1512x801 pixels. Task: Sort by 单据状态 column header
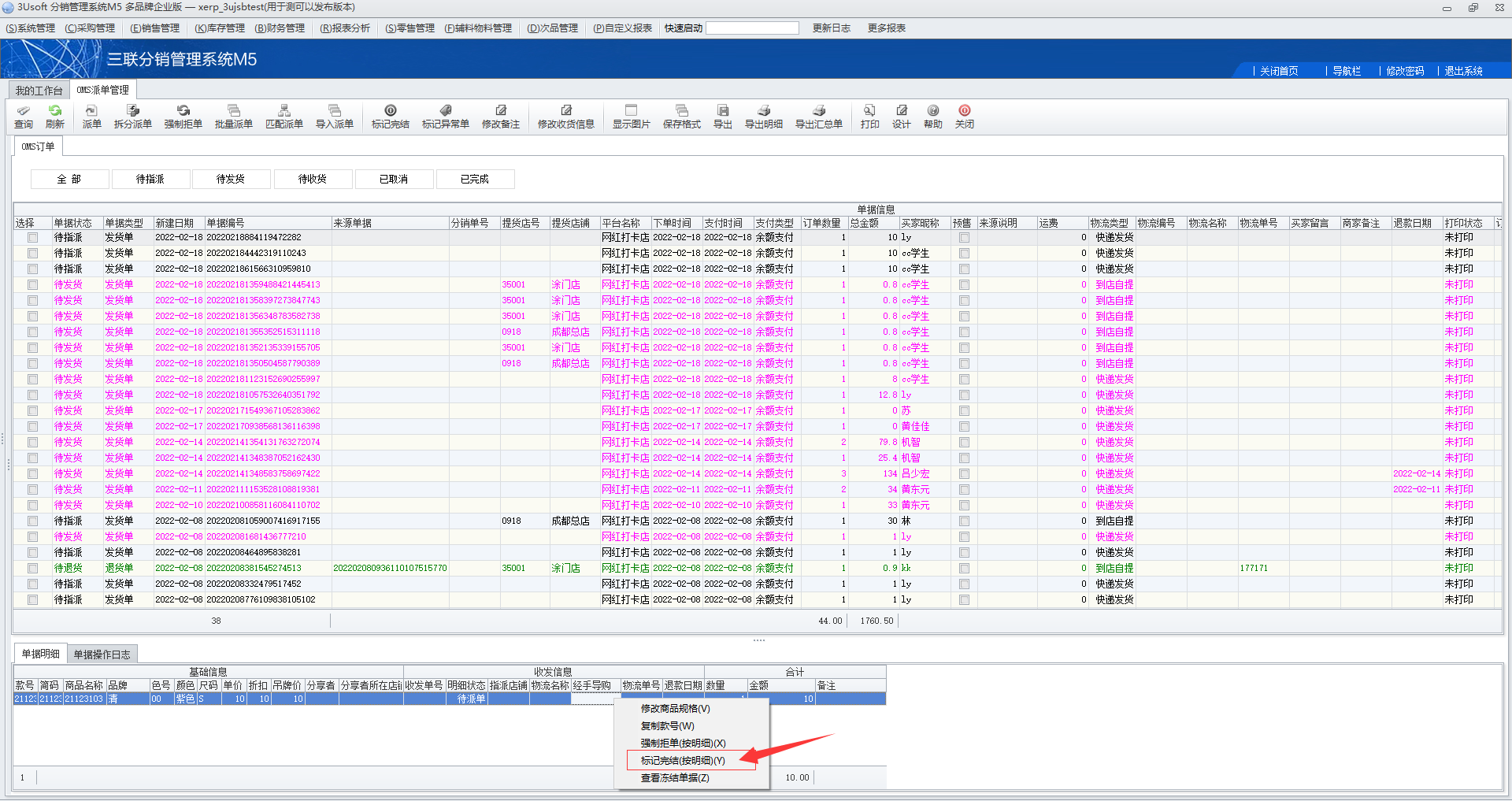[77, 223]
